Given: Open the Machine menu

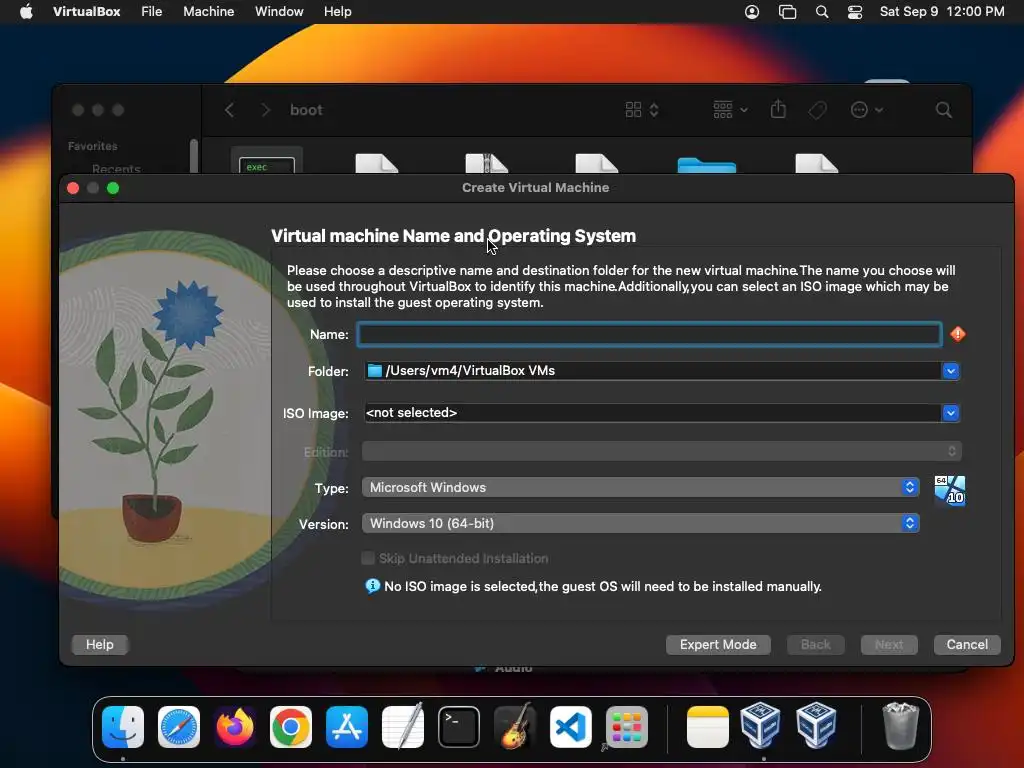Looking at the screenshot, I should (x=208, y=12).
